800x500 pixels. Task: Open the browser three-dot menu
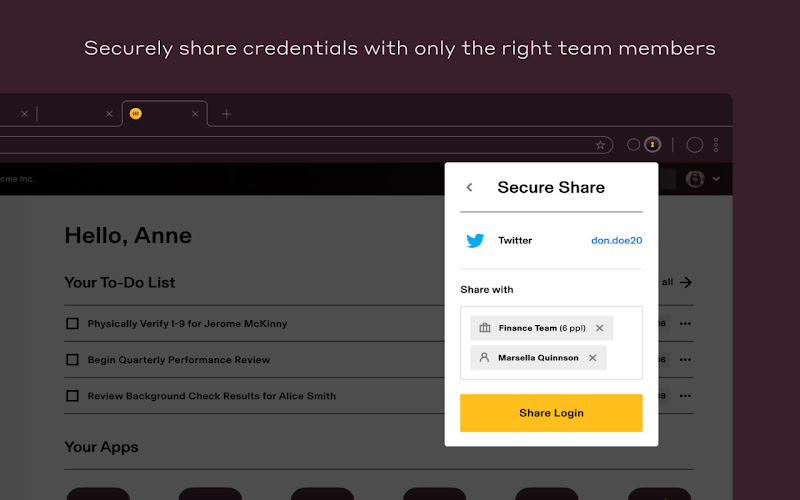716,145
